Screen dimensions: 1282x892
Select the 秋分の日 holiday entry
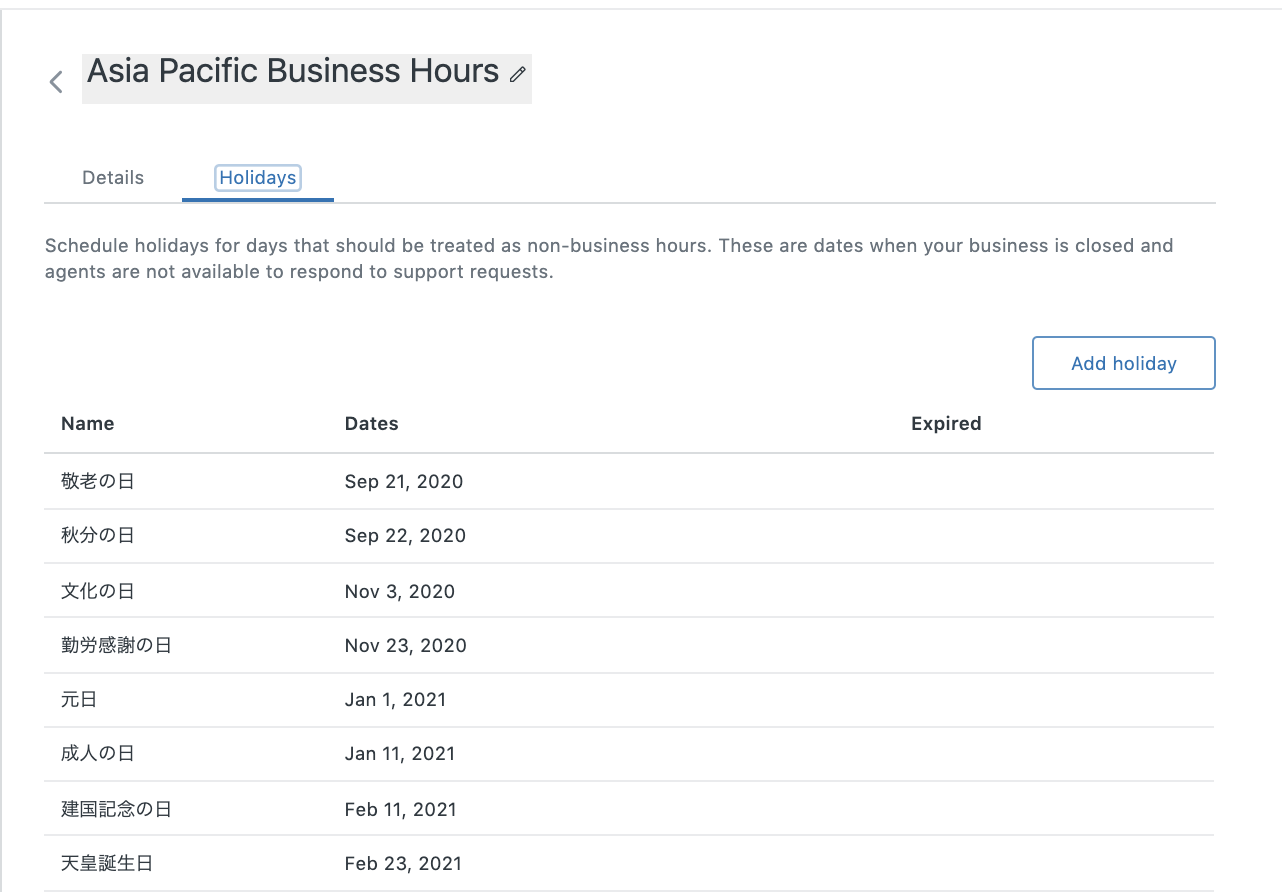pos(97,536)
